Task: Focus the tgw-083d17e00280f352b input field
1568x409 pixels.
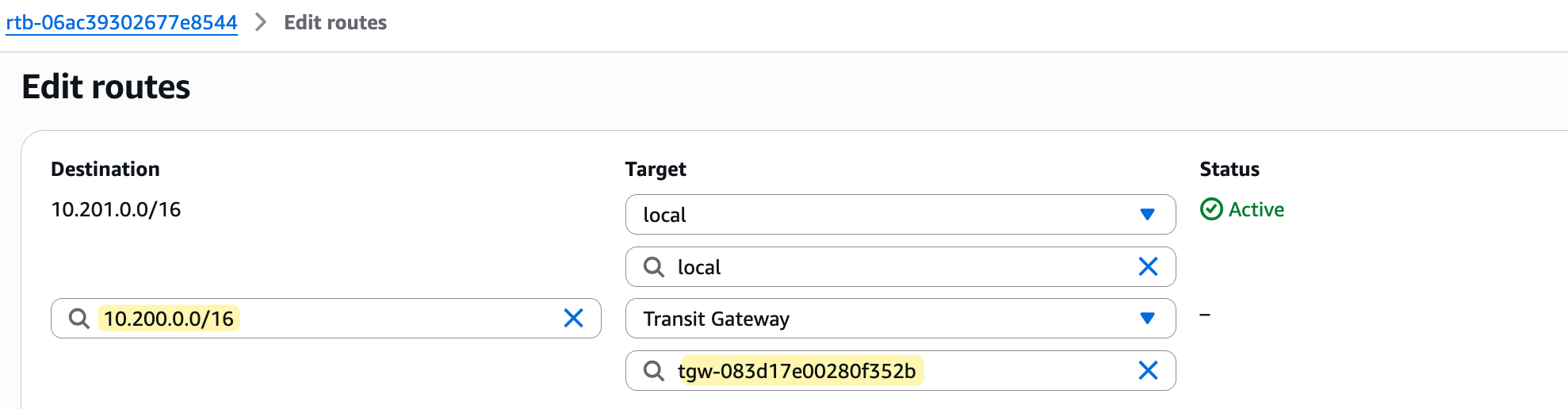Action: pos(900,371)
